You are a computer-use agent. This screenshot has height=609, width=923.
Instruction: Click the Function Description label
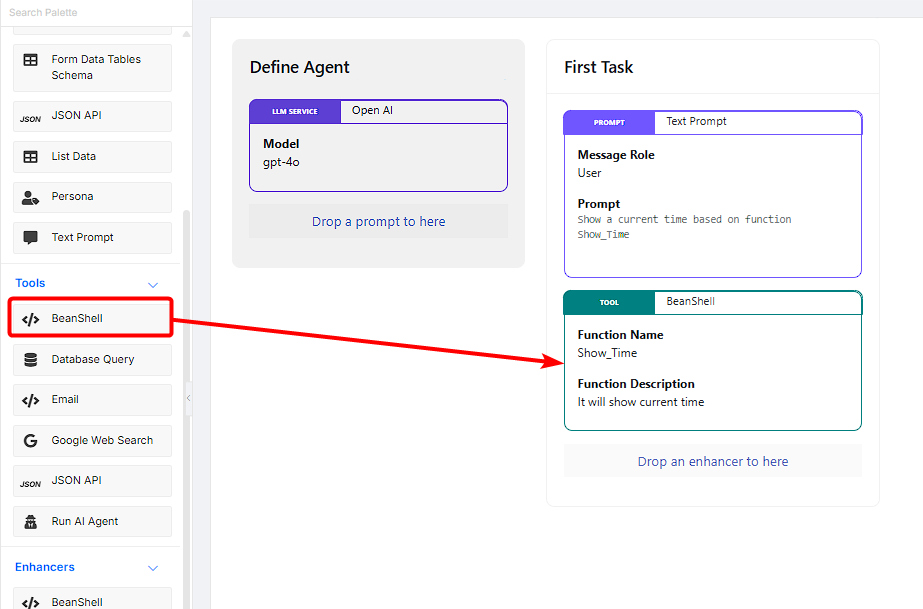[636, 384]
